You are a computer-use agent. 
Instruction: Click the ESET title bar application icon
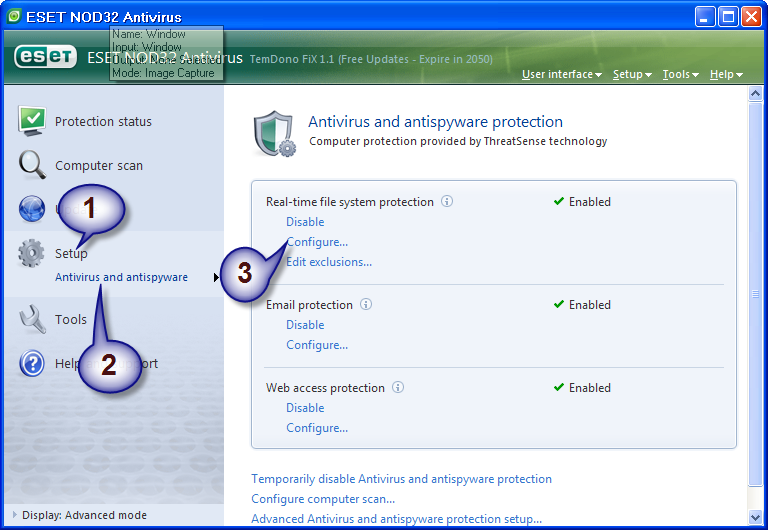(14, 16)
